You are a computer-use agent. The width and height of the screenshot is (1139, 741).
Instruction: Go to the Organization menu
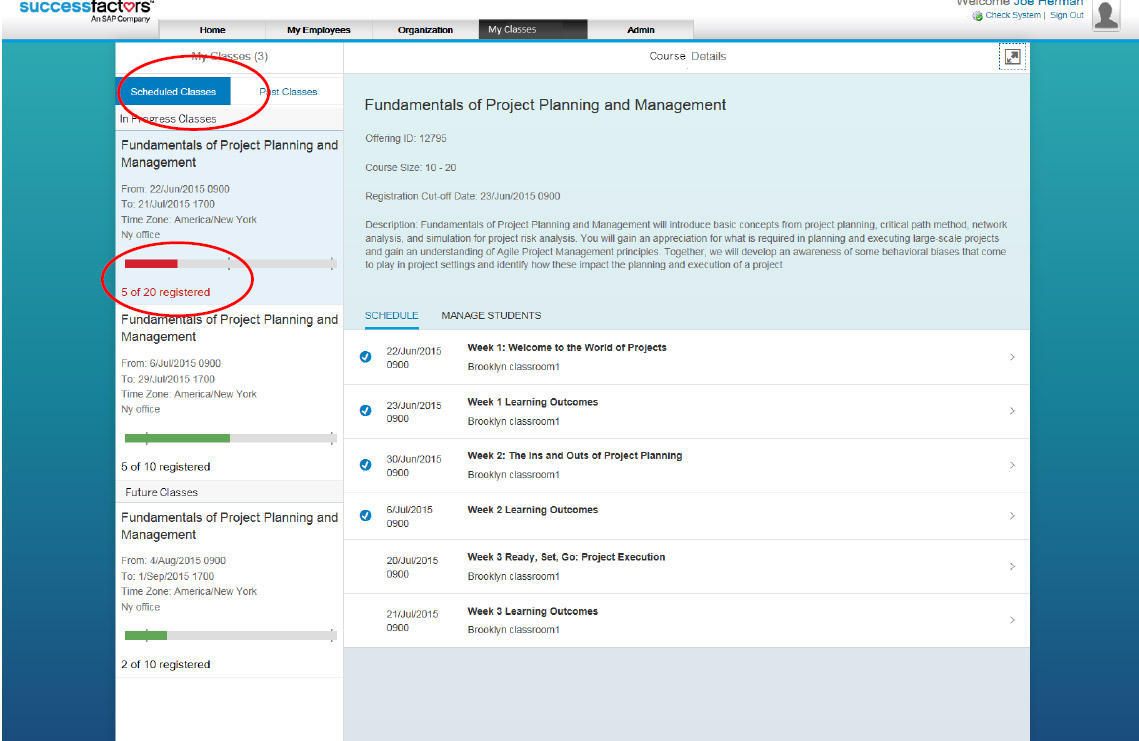coord(425,30)
